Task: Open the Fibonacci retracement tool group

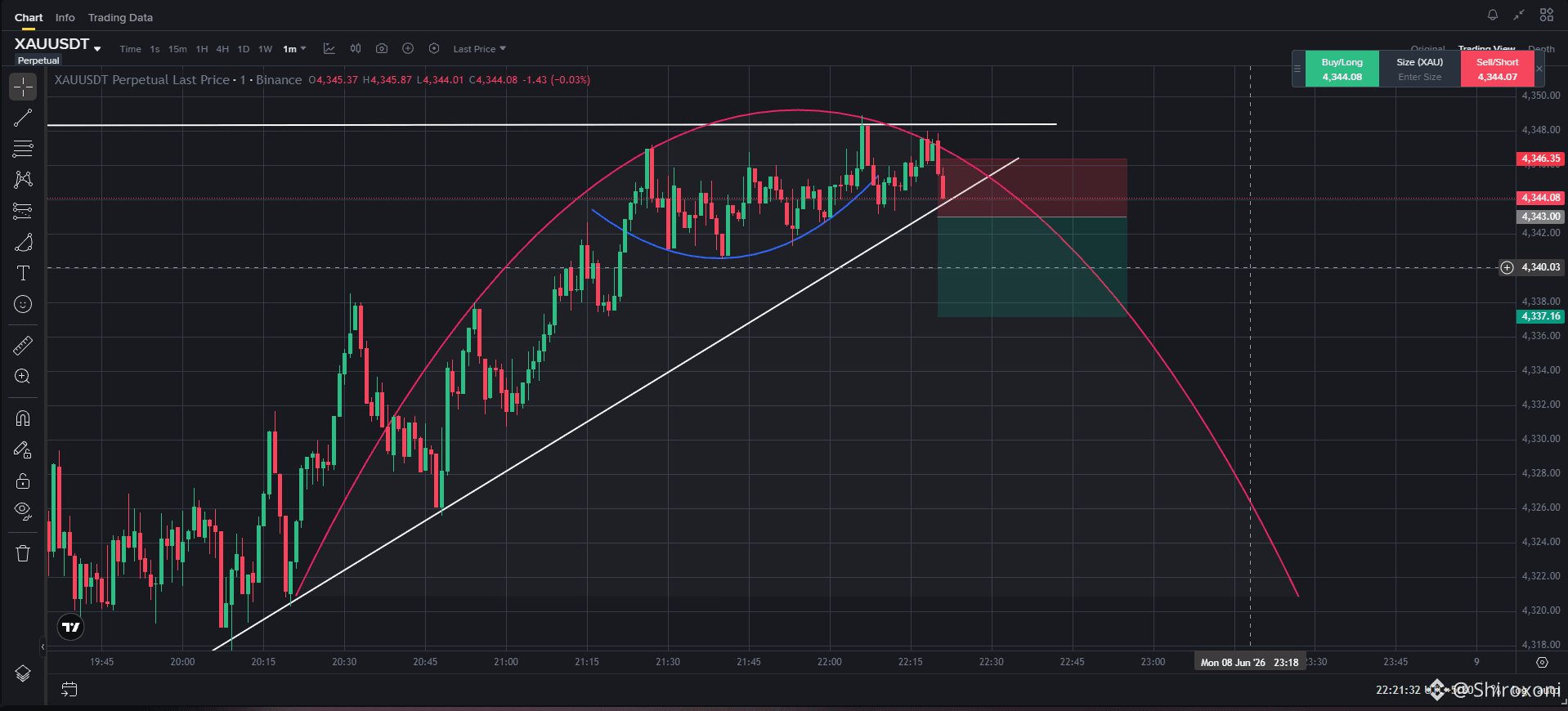Action: click(23, 149)
